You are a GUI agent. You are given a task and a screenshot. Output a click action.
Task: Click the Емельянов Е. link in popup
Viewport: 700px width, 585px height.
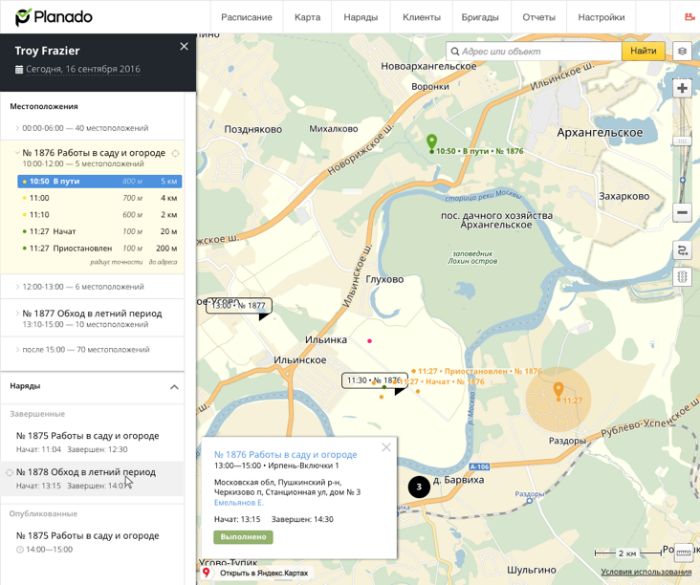tap(239, 503)
